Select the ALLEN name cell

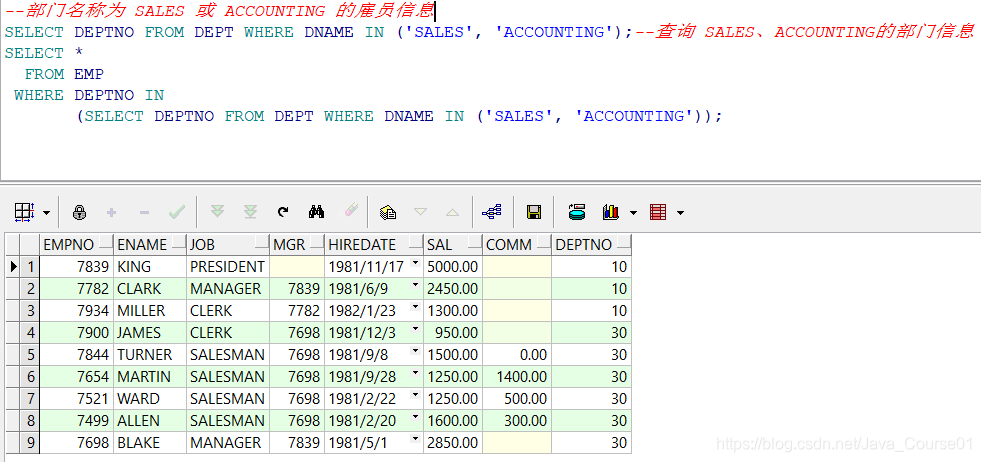[150, 421]
